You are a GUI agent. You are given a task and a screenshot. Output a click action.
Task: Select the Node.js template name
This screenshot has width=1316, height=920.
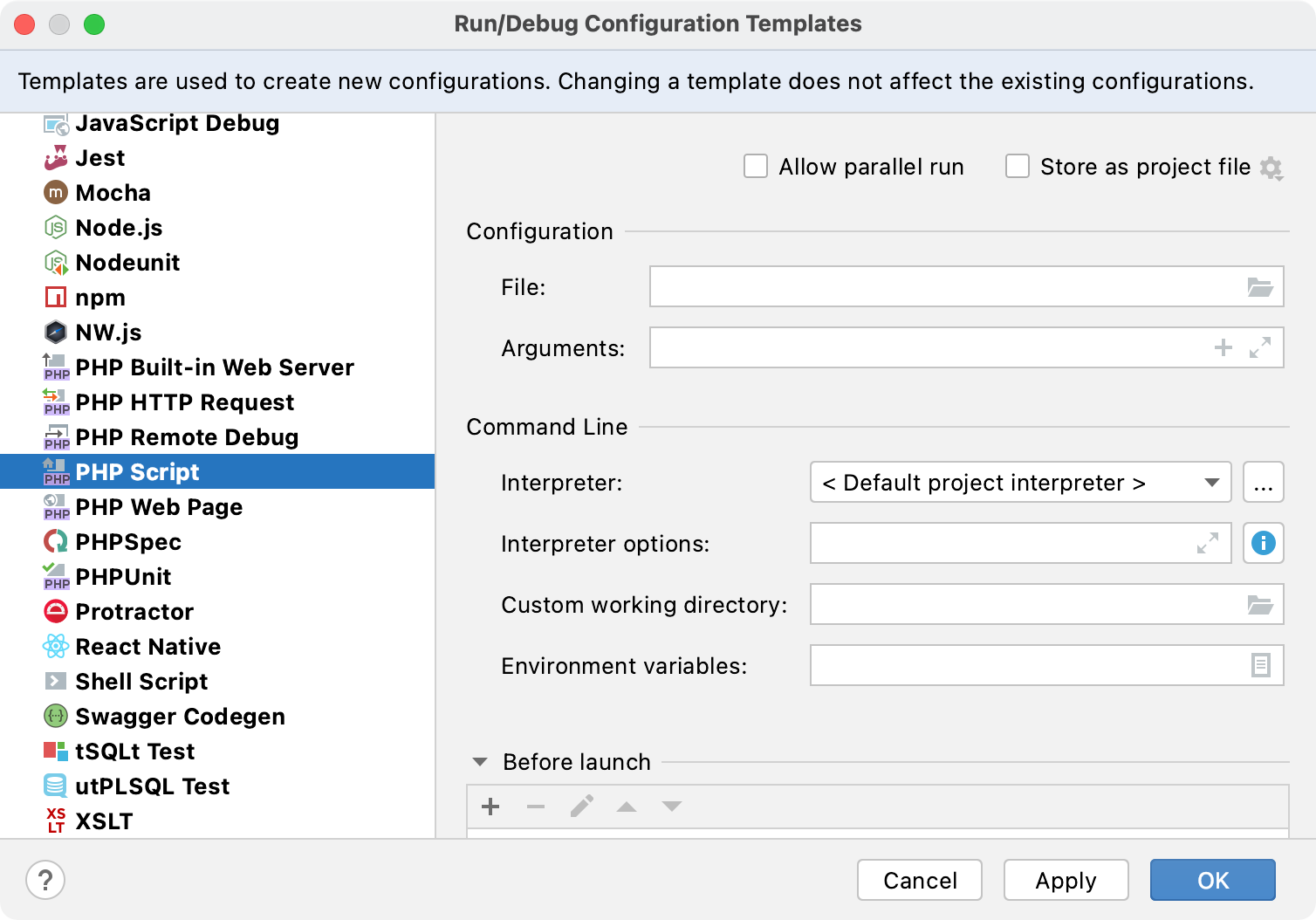120,228
